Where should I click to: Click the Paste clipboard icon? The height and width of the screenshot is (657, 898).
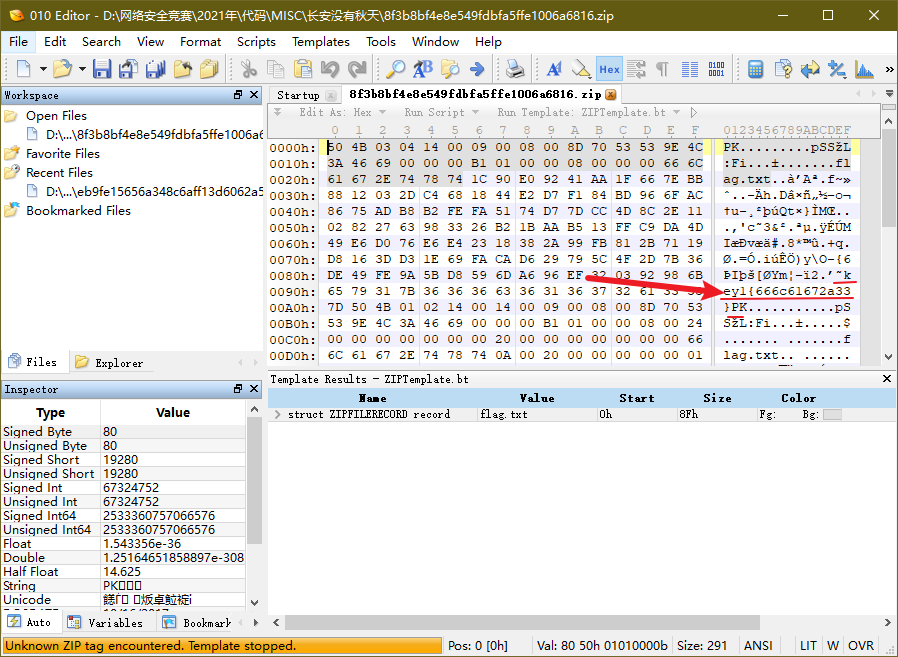(x=302, y=69)
